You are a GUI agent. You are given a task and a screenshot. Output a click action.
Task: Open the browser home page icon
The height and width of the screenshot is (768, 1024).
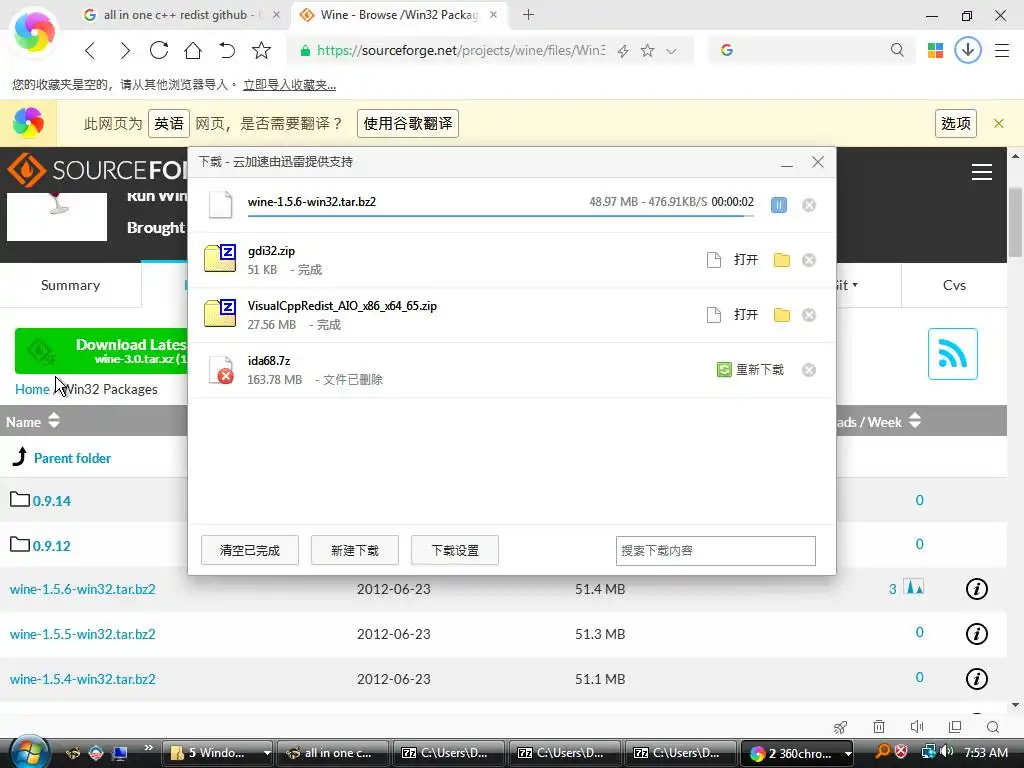pos(193,50)
